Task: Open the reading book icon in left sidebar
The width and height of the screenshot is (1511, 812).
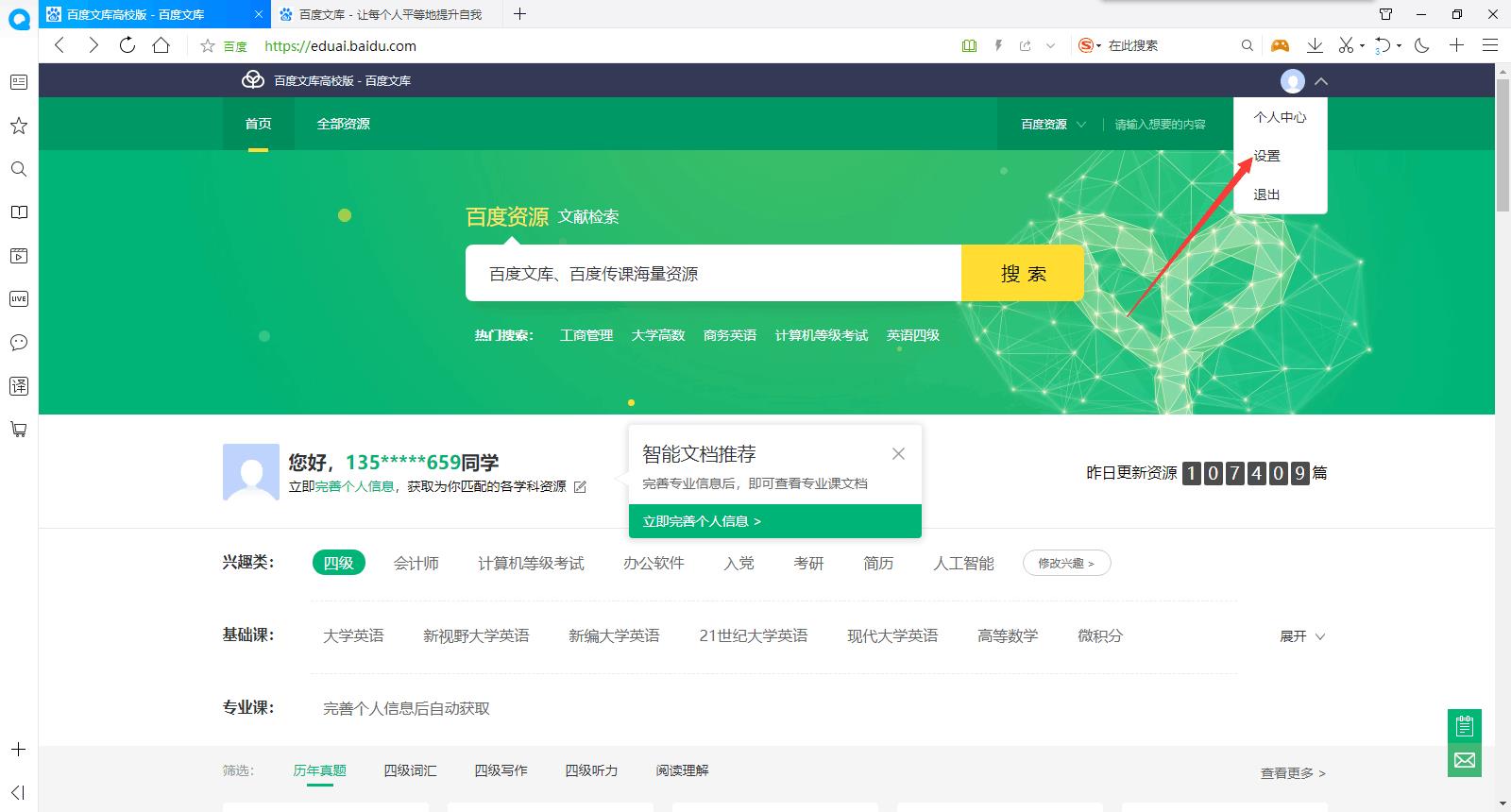Action: click(x=18, y=212)
